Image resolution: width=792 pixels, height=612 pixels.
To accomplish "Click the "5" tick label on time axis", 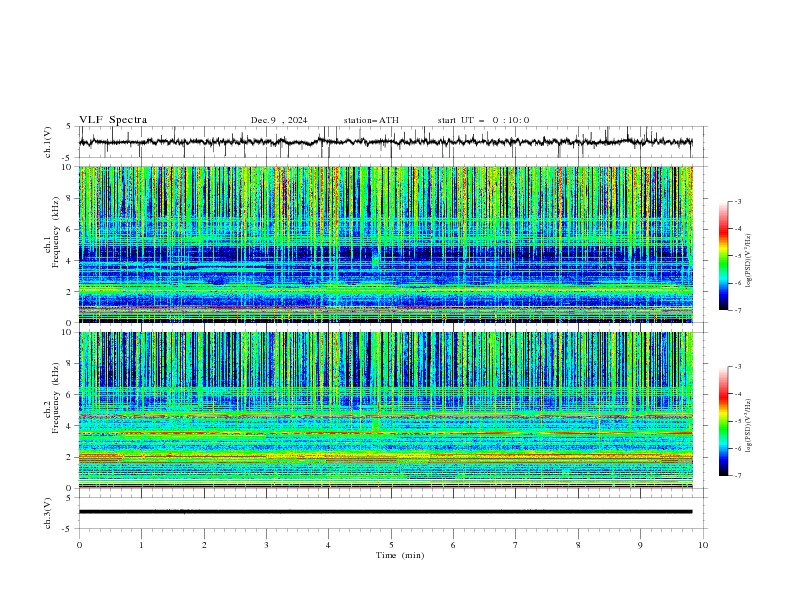I will click(x=391, y=545).
